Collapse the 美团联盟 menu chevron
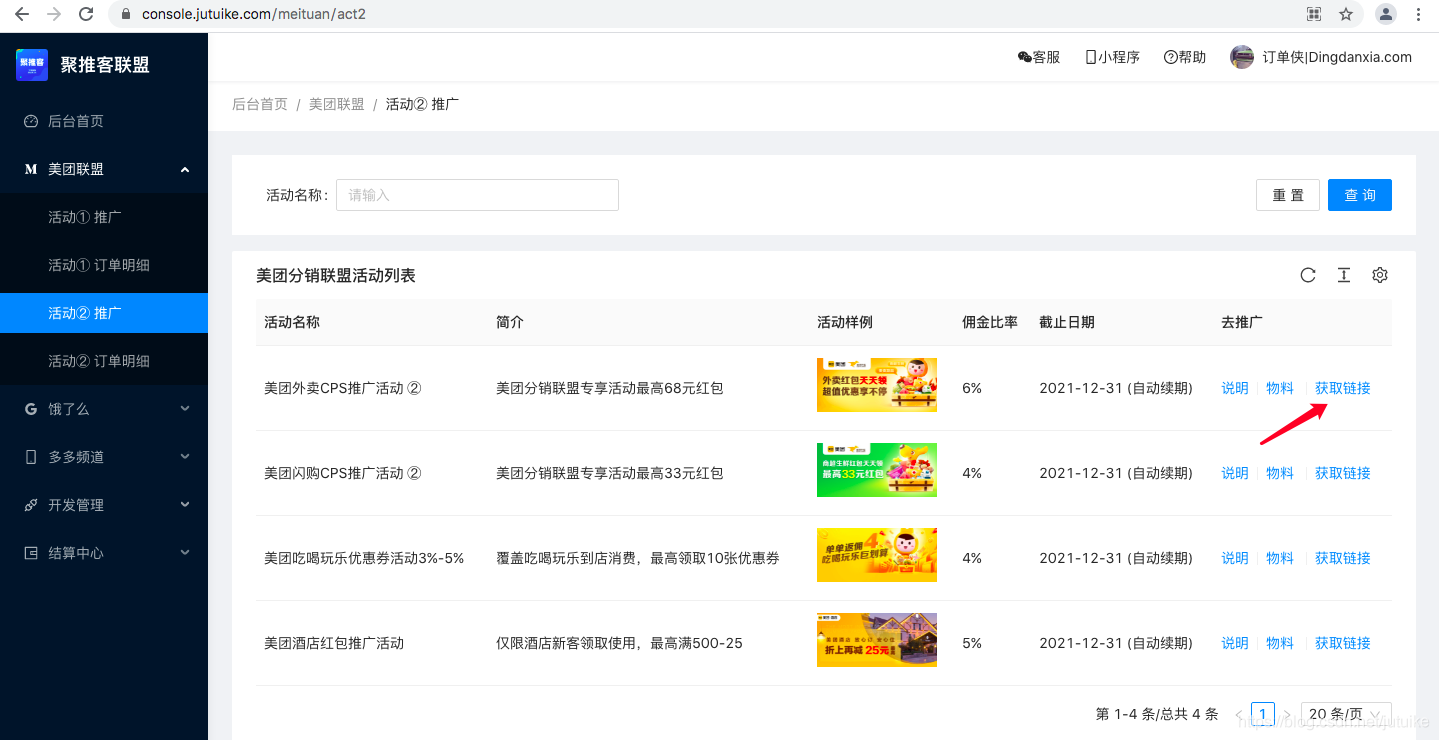Viewport: 1439px width, 740px height. [185, 169]
